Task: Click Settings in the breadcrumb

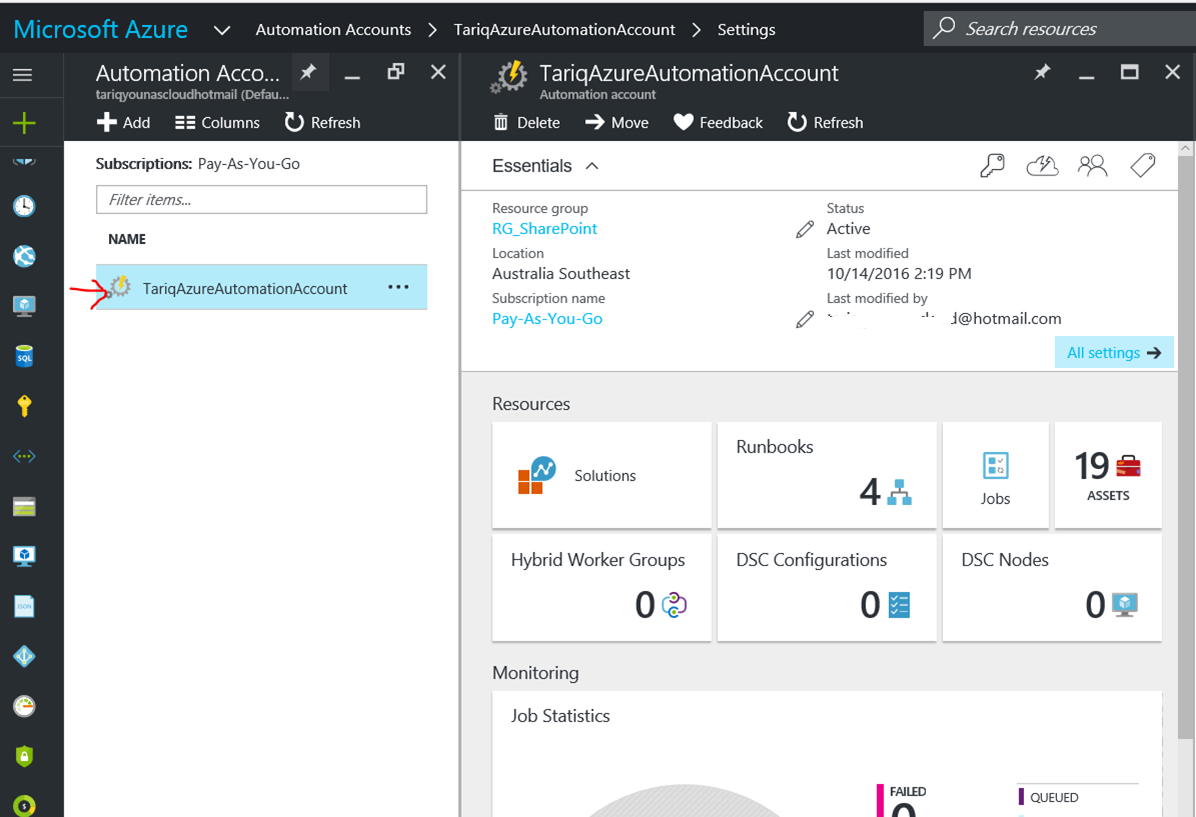Action: [x=746, y=30]
